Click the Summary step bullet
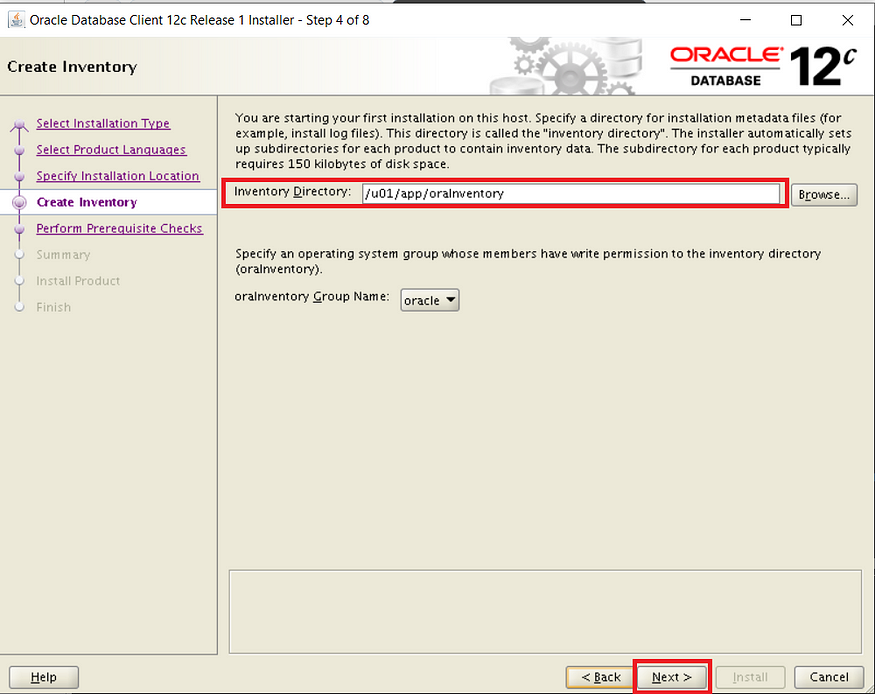The image size is (875, 694). click(x=20, y=254)
